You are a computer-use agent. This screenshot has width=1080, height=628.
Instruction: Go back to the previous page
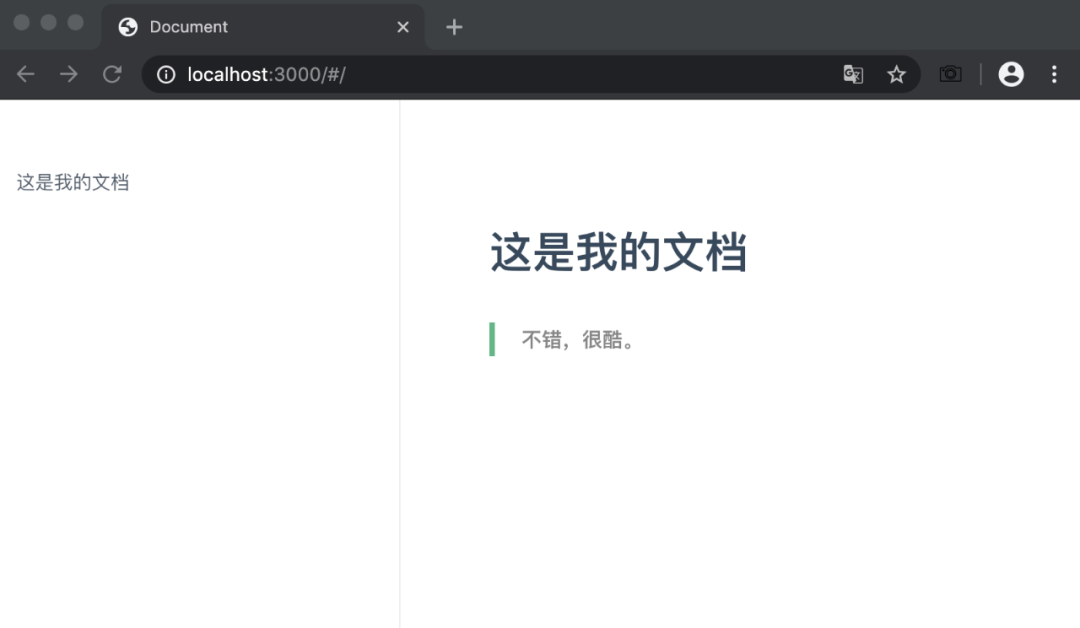point(26,74)
